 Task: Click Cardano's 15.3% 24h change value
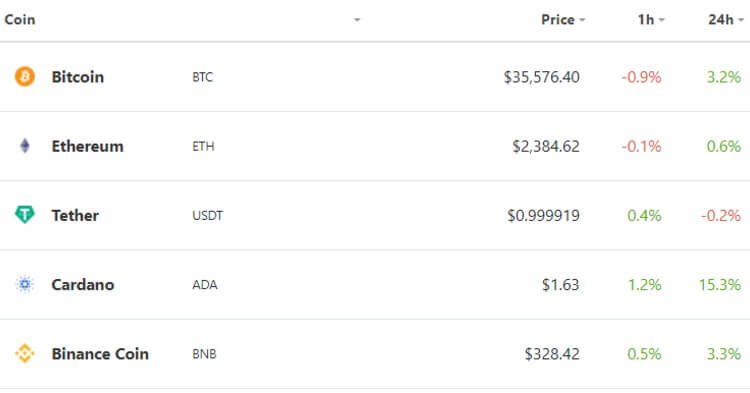[x=720, y=285]
